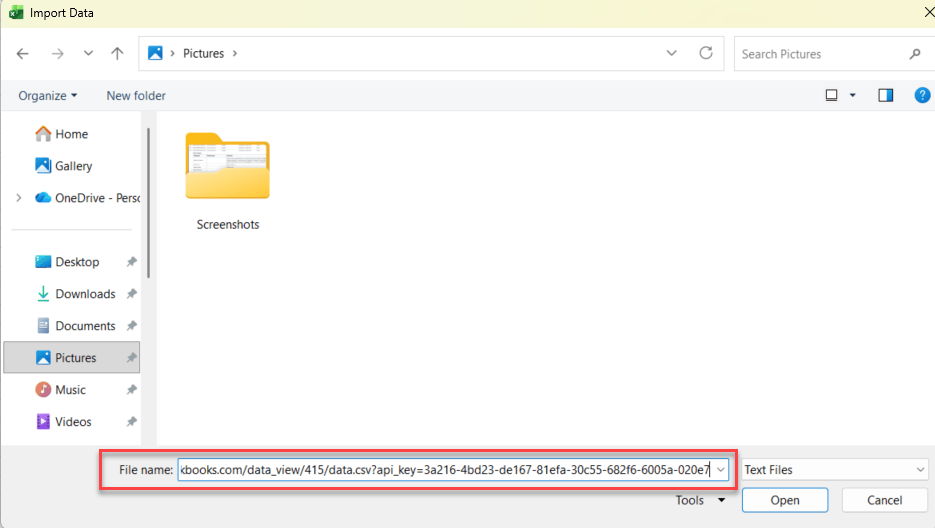Expand chevron after Pictures in address bar
The width and height of the screenshot is (935, 528).
[235, 54]
